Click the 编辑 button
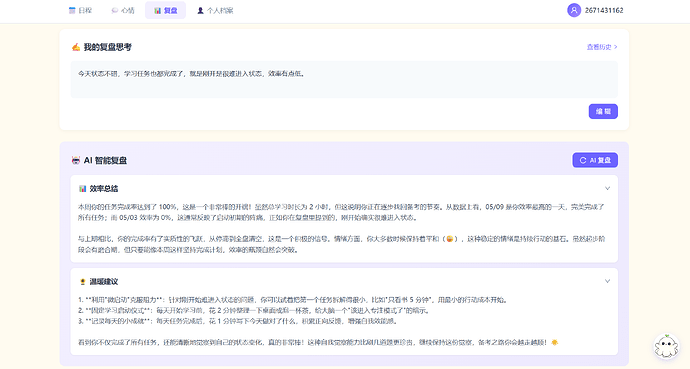The width and height of the screenshot is (690, 369). (x=603, y=111)
